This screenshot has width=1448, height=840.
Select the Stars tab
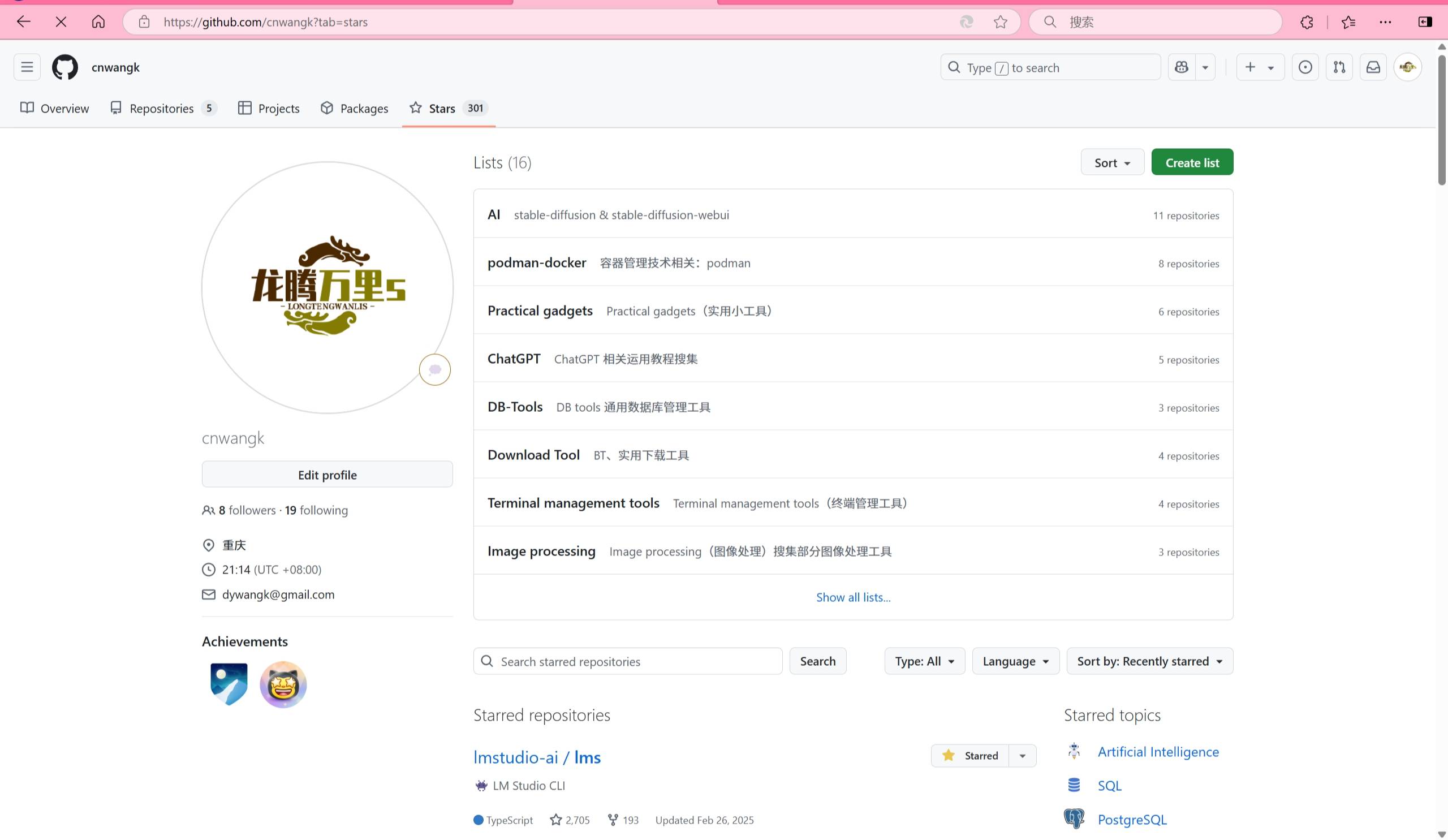448,108
